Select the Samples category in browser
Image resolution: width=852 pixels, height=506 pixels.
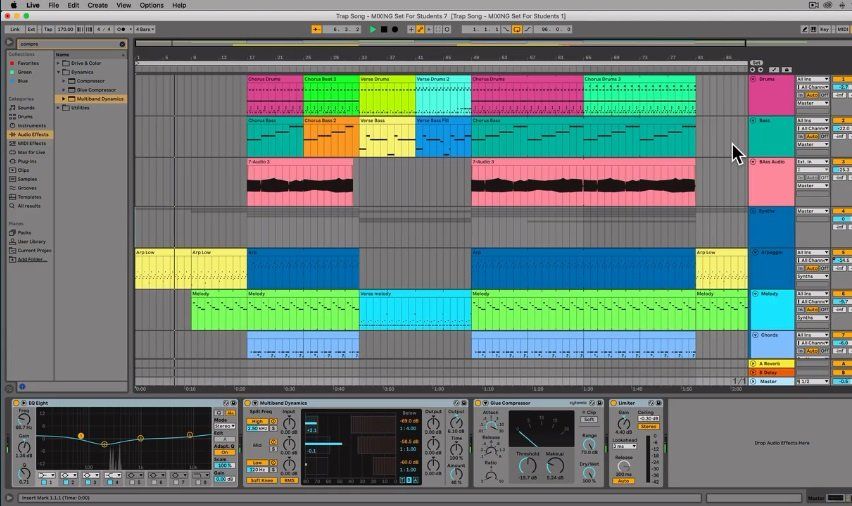(27, 179)
